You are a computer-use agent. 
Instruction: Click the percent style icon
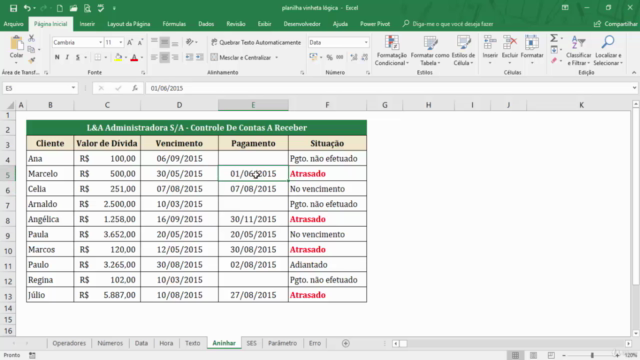coord(329,58)
